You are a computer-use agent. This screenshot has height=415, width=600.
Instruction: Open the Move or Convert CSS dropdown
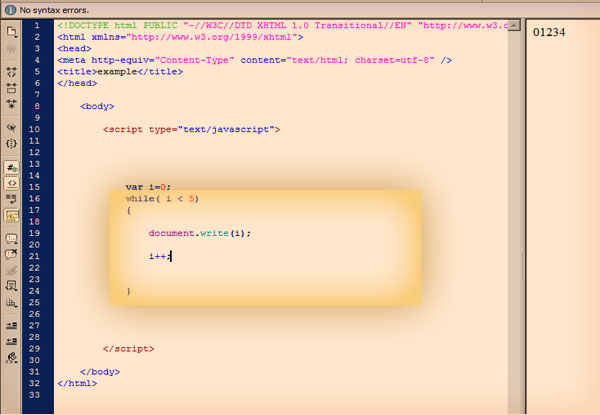coord(11,302)
